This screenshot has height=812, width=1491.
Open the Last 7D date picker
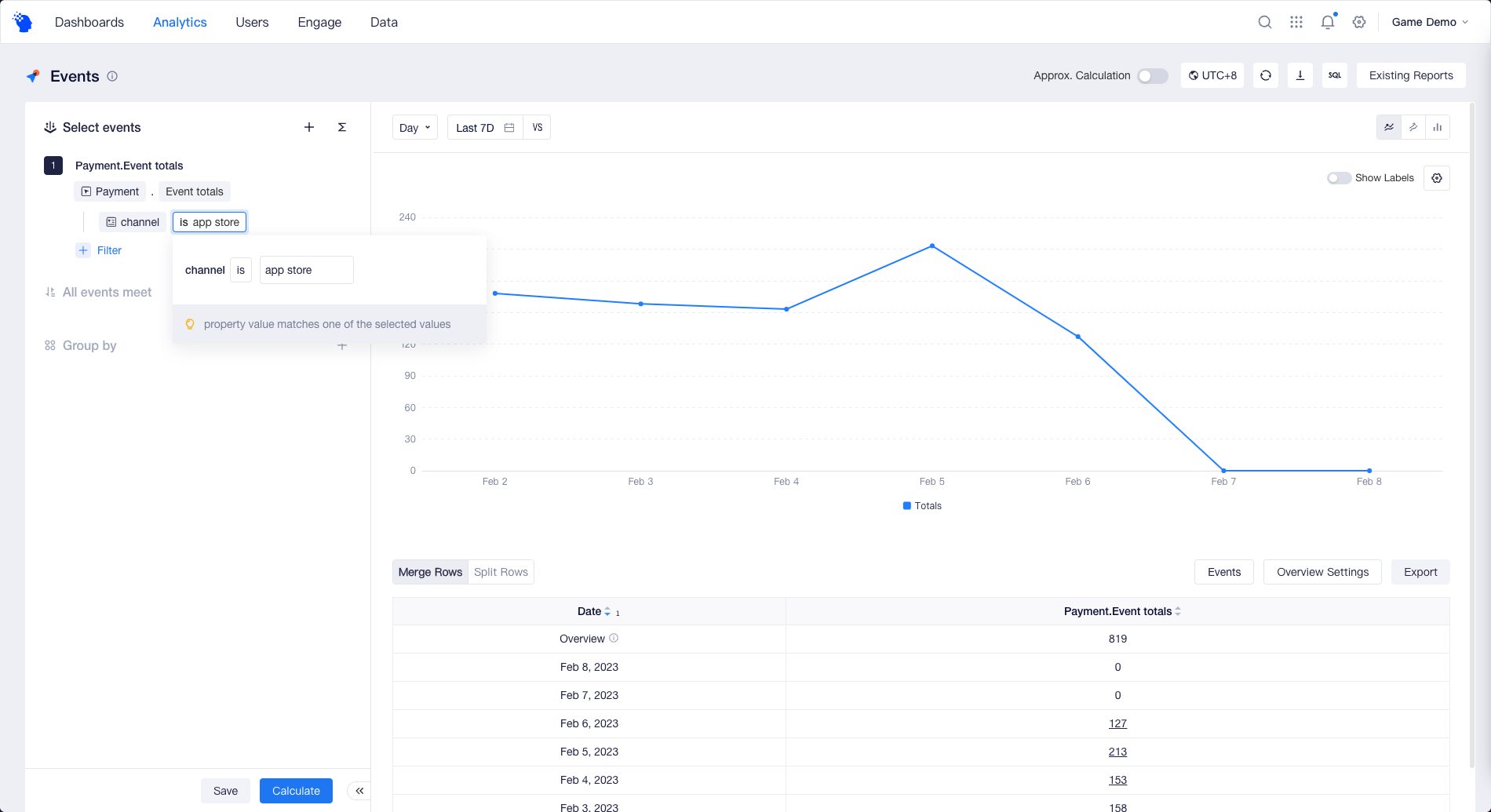[484, 128]
